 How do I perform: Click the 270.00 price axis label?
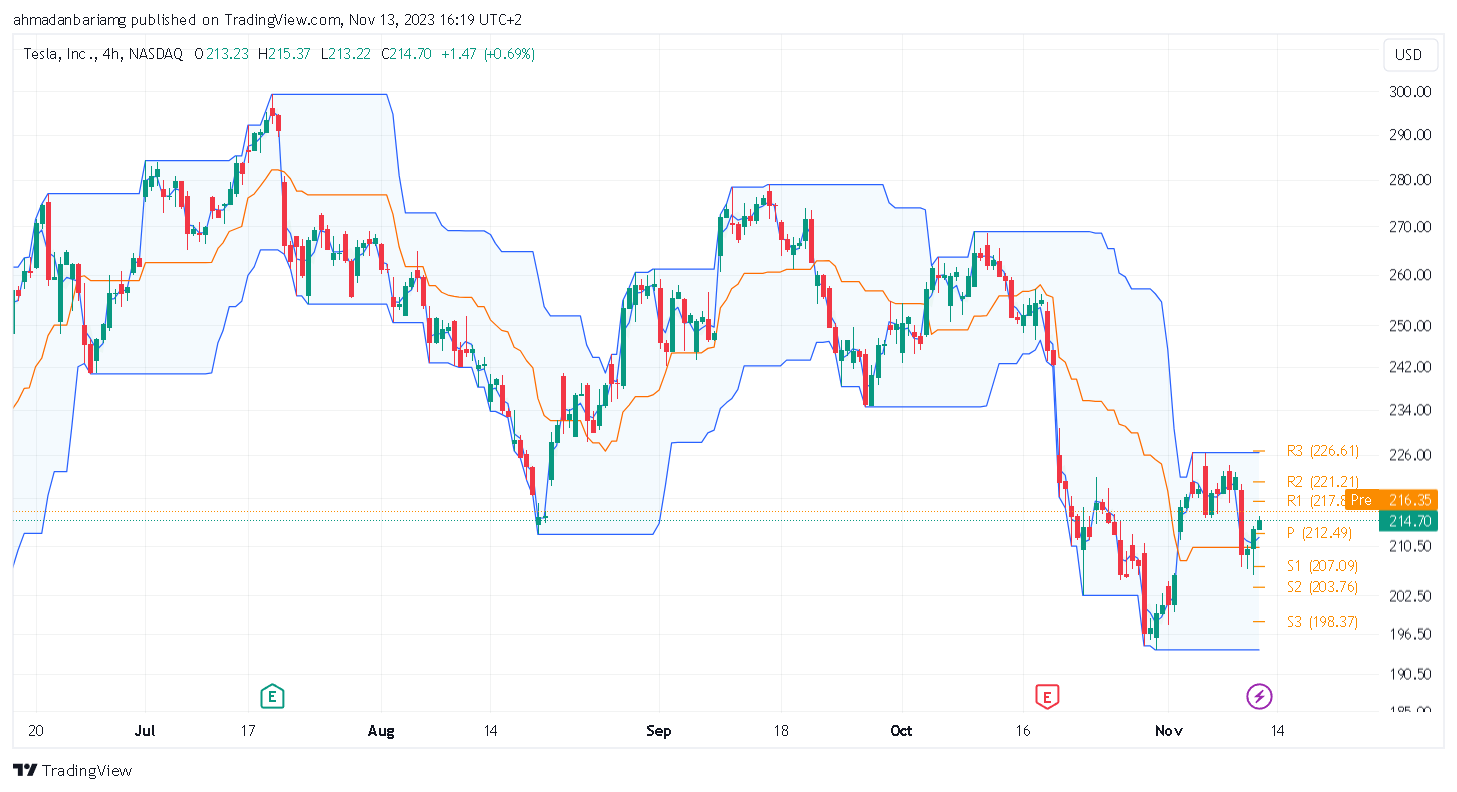(x=1410, y=227)
